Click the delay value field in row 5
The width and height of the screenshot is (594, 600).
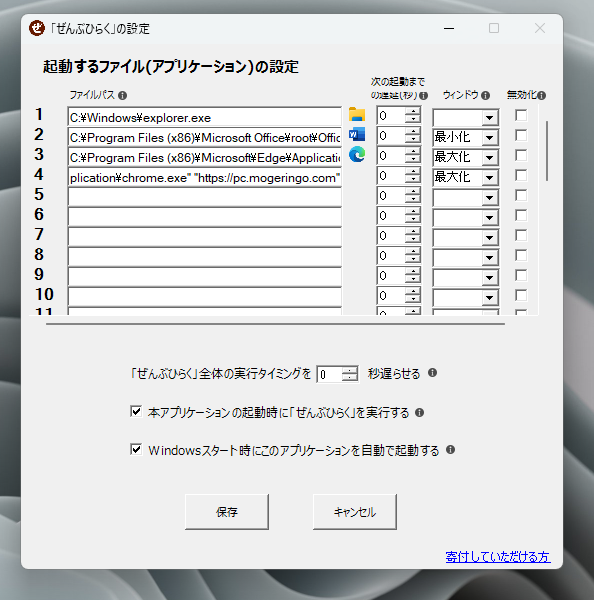(391, 195)
